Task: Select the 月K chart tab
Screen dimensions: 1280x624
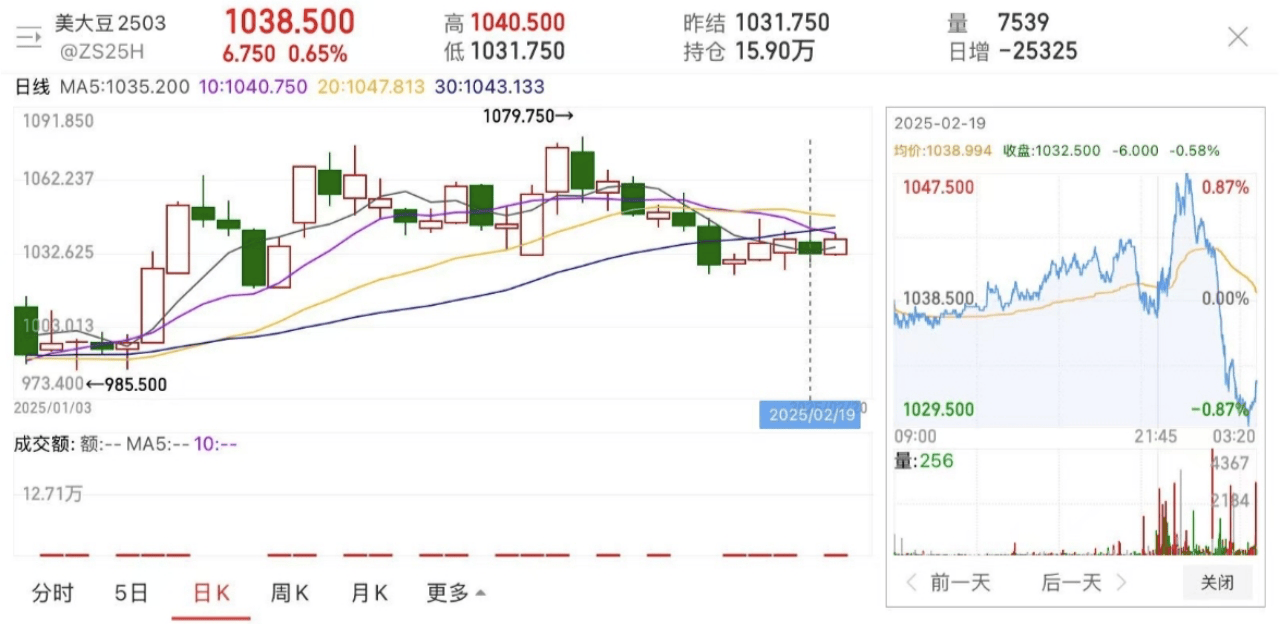Action: coord(369,593)
